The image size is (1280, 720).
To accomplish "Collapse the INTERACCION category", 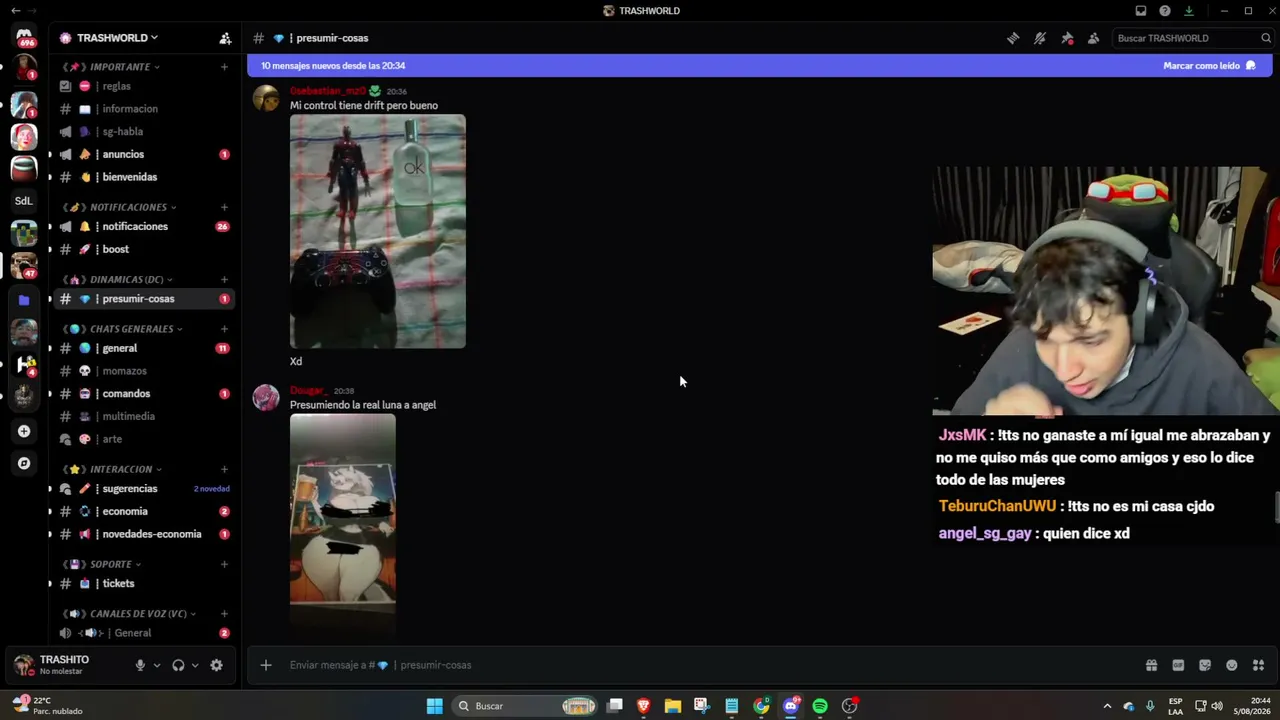I will [x=111, y=469].
